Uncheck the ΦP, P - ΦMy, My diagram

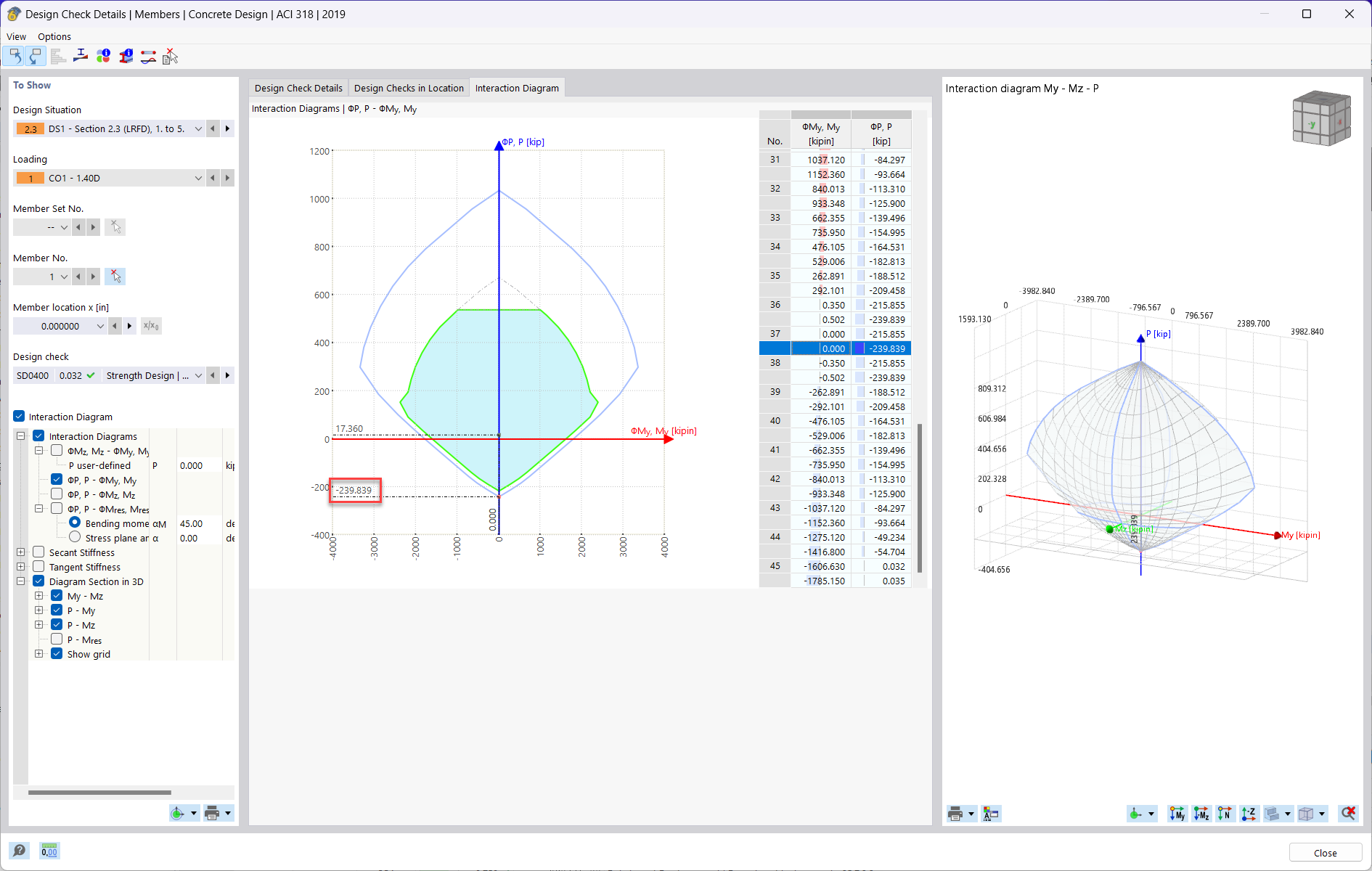[x=57, y=480]
